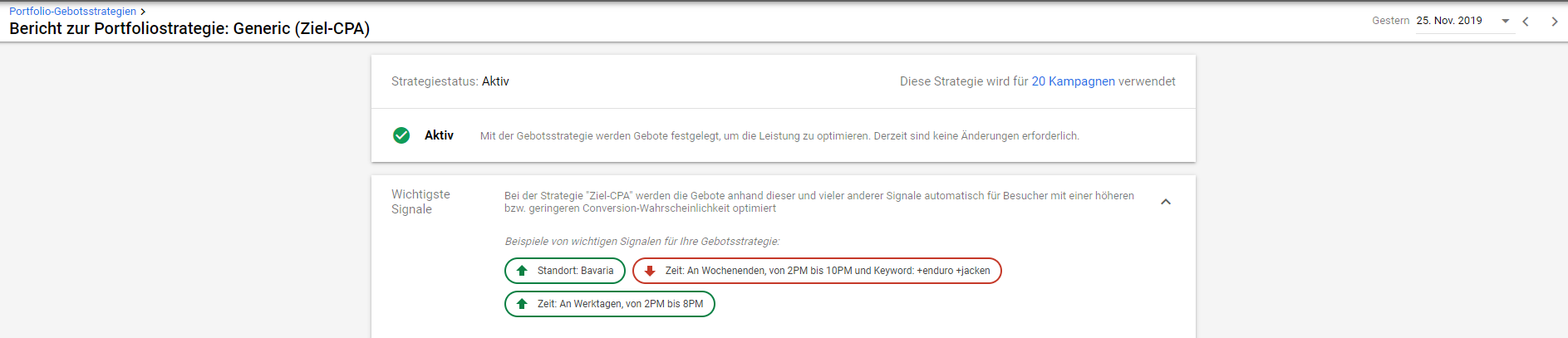Click the green up arrow beside Standort: Bavaria
Image resolution: width=1568 pixels, height=338 pixels.
(522, 271)
